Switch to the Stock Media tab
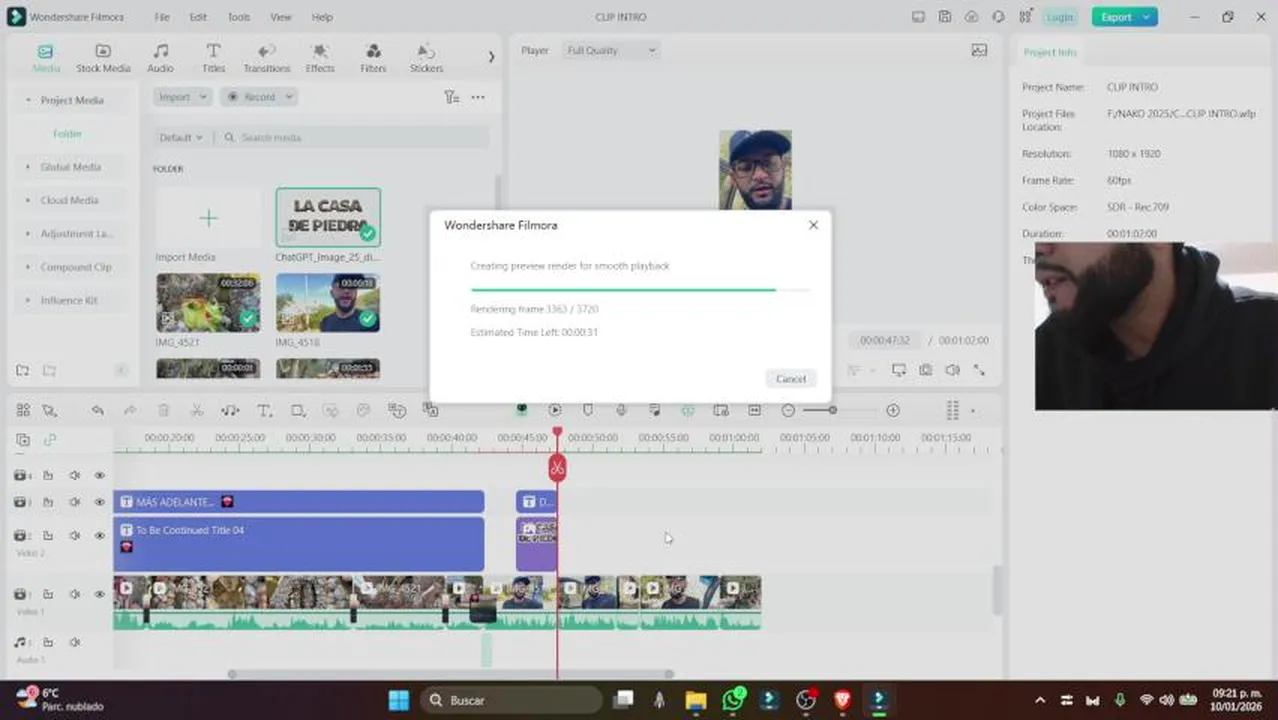The width and height of the screenshot is (1278, 720). tap(103, 58)
